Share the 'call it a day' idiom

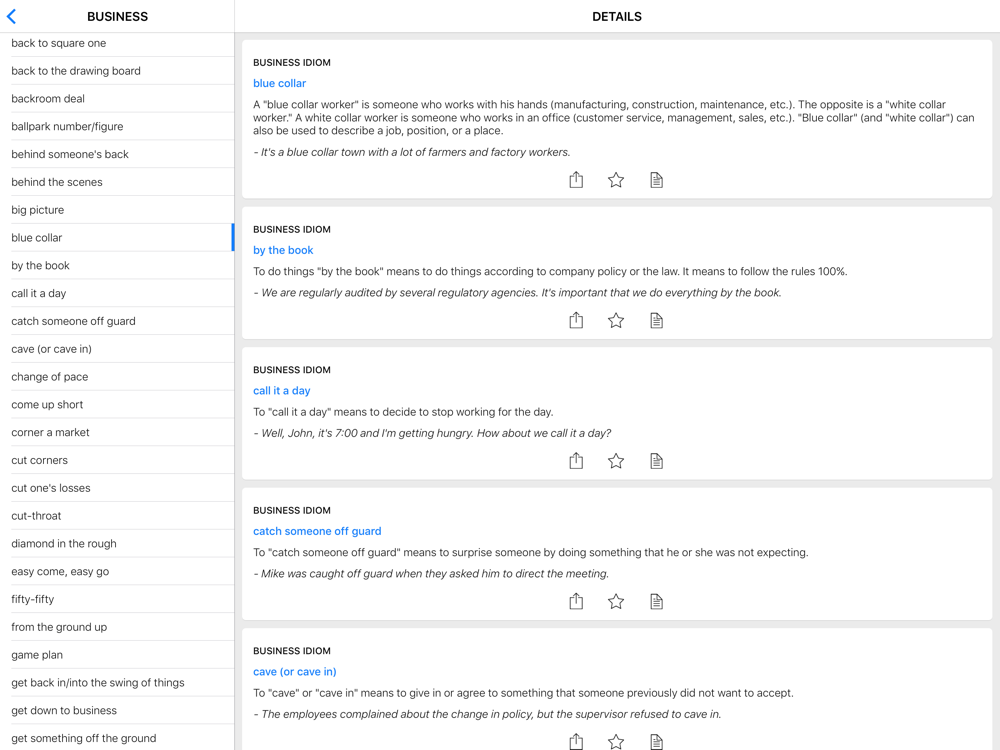click(x=576, y=461)
